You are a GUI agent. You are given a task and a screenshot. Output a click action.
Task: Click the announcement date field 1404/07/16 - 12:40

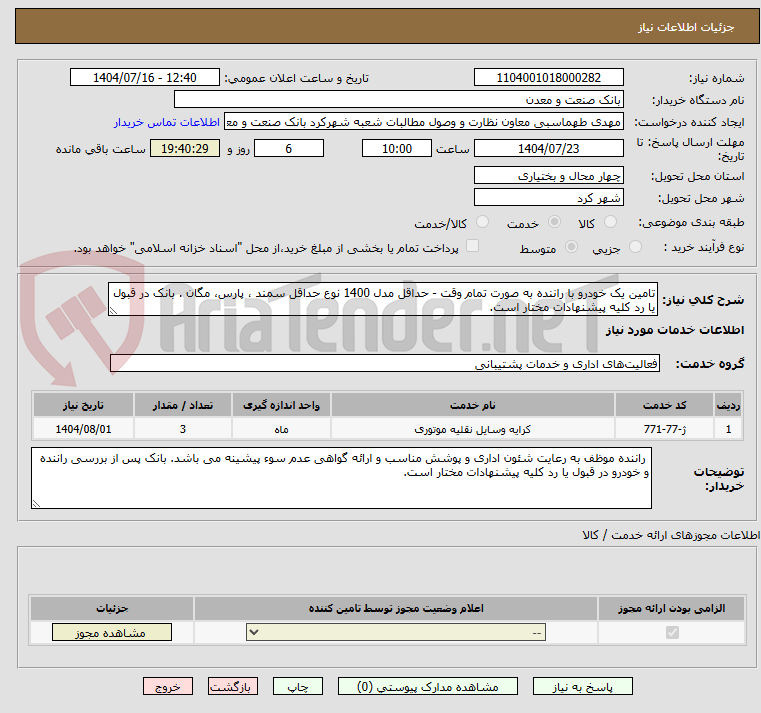click(145, 78)
